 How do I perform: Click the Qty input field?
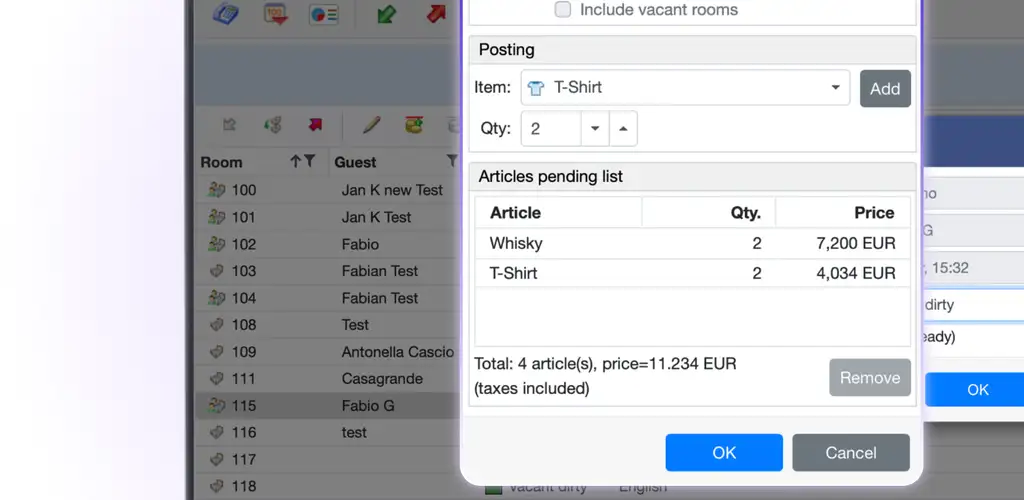tap(551, 129)
